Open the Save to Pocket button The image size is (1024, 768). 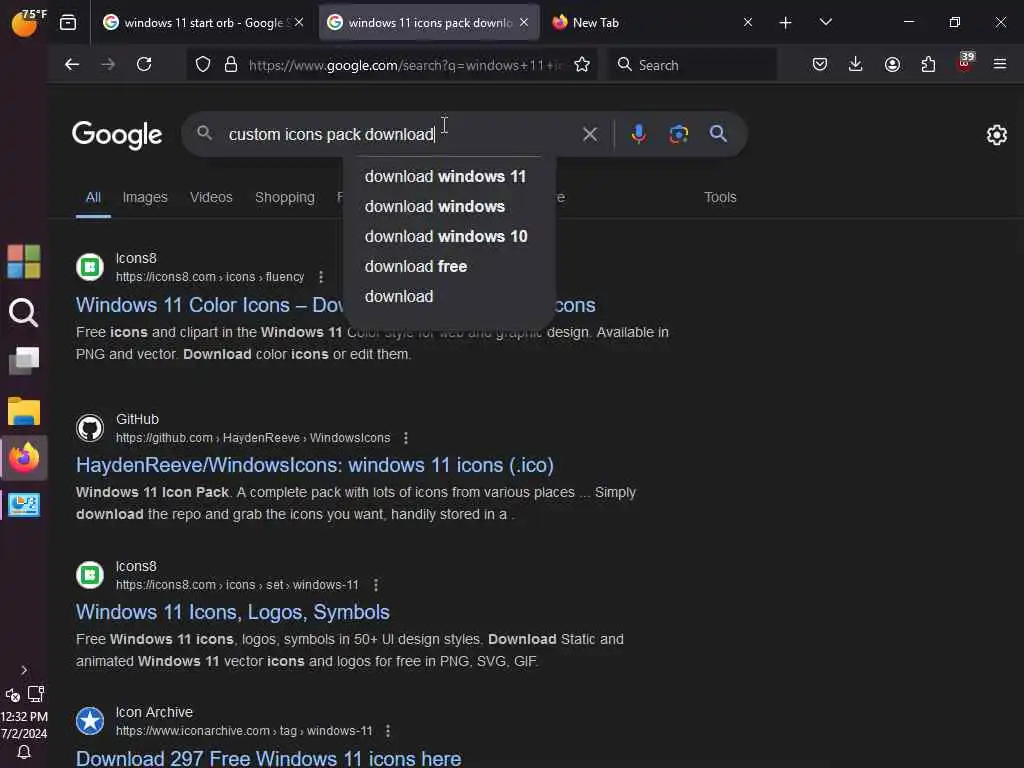pos(820,64)
